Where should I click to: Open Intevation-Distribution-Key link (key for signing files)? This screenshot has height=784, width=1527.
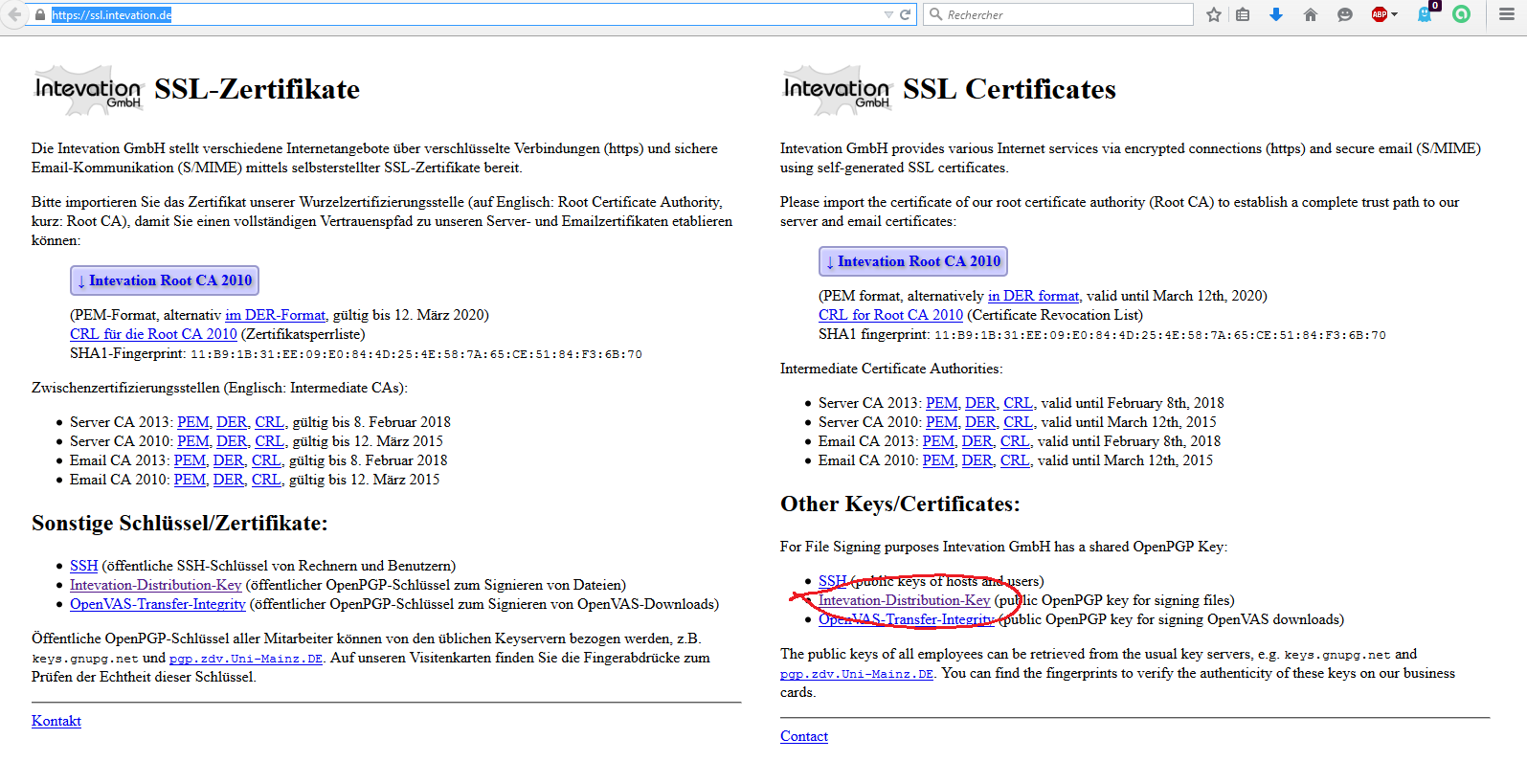coord(904,600)
